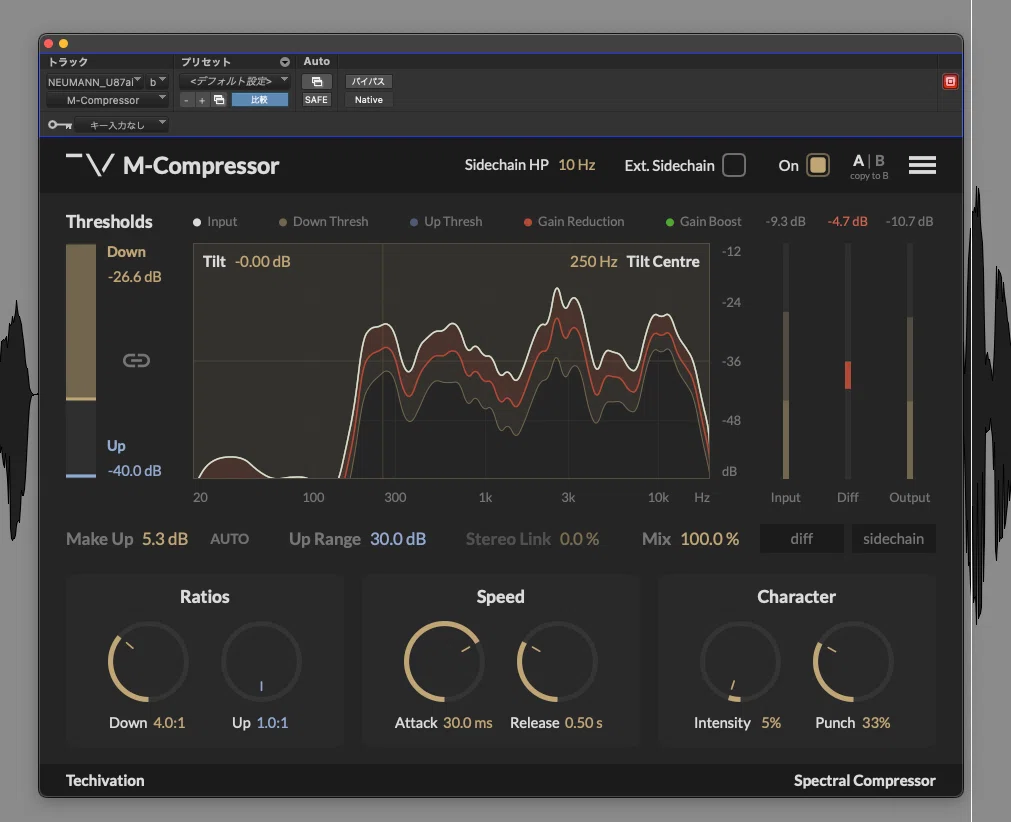The image size is (1011, 822).
Task: Click the Mix 100.0 % value
Action: point(710,539)
